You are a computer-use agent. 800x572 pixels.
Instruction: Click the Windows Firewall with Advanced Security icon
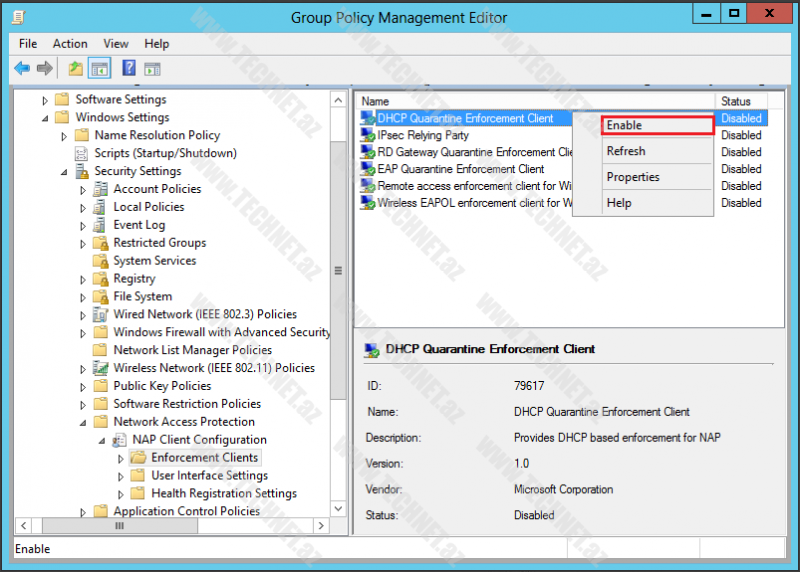point(100,332)
